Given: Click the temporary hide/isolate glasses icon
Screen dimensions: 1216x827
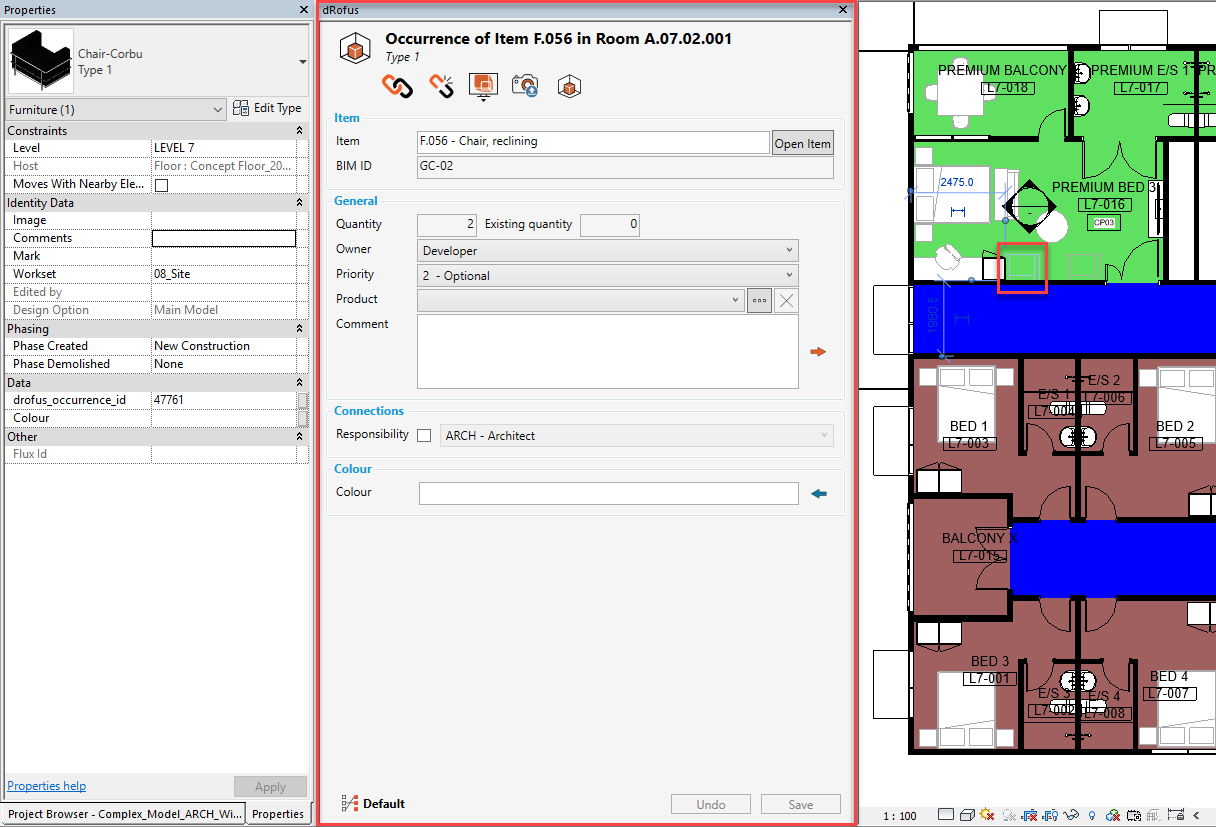Looking at the screenshot, I should click(x=1071, y=814).
